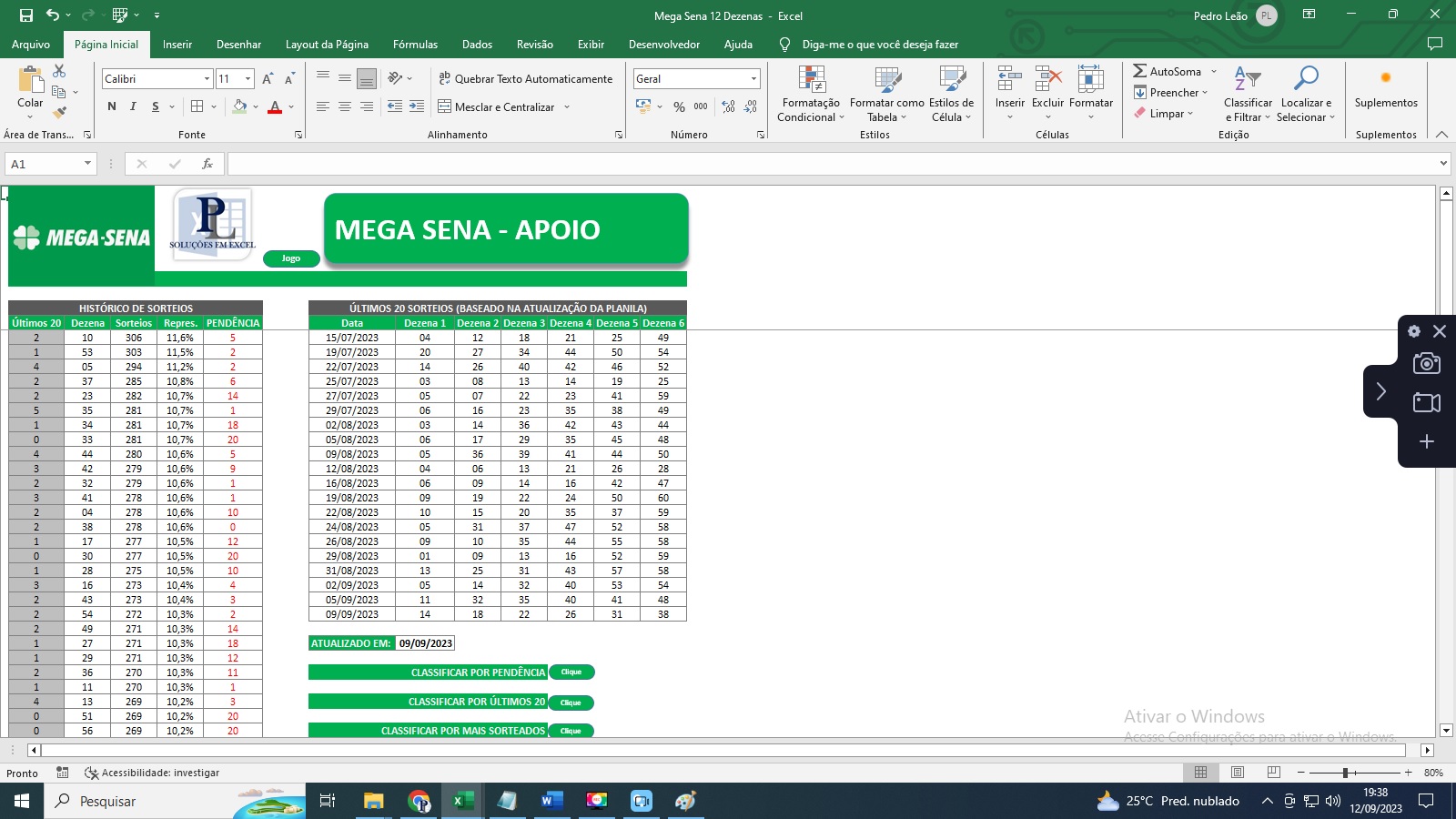This screenshot has width=1456, height=819.
Task: Click the Classificar e Filtrar icon
Action: tap(1248, 78)
